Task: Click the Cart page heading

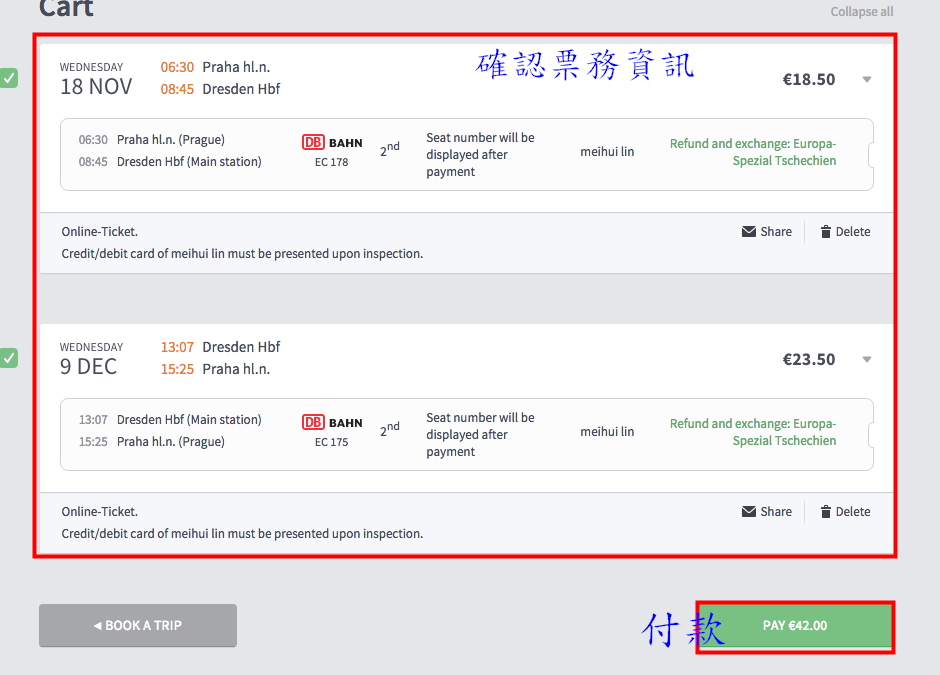Action: 66,9
